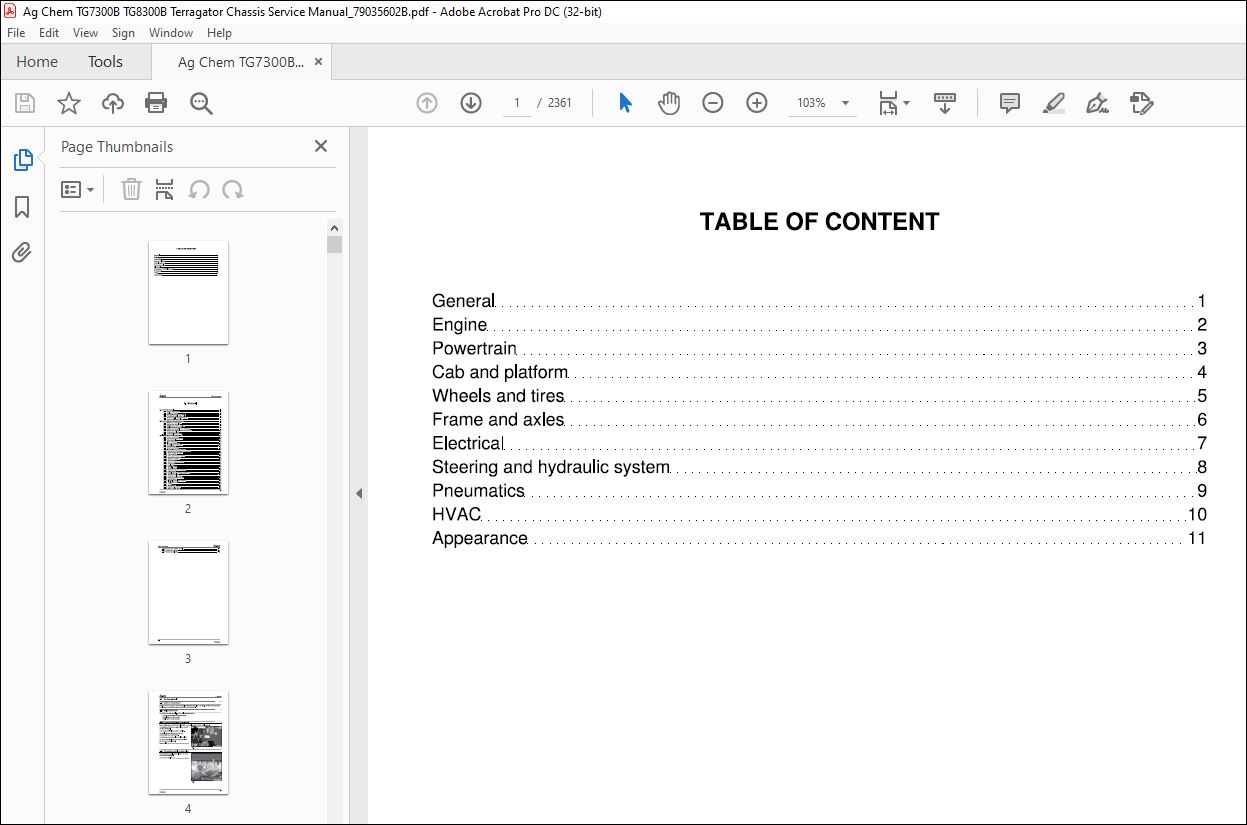Select page 3 thumbnail
This screenshot has width=1247, height=825.
(x=188, y=592)
